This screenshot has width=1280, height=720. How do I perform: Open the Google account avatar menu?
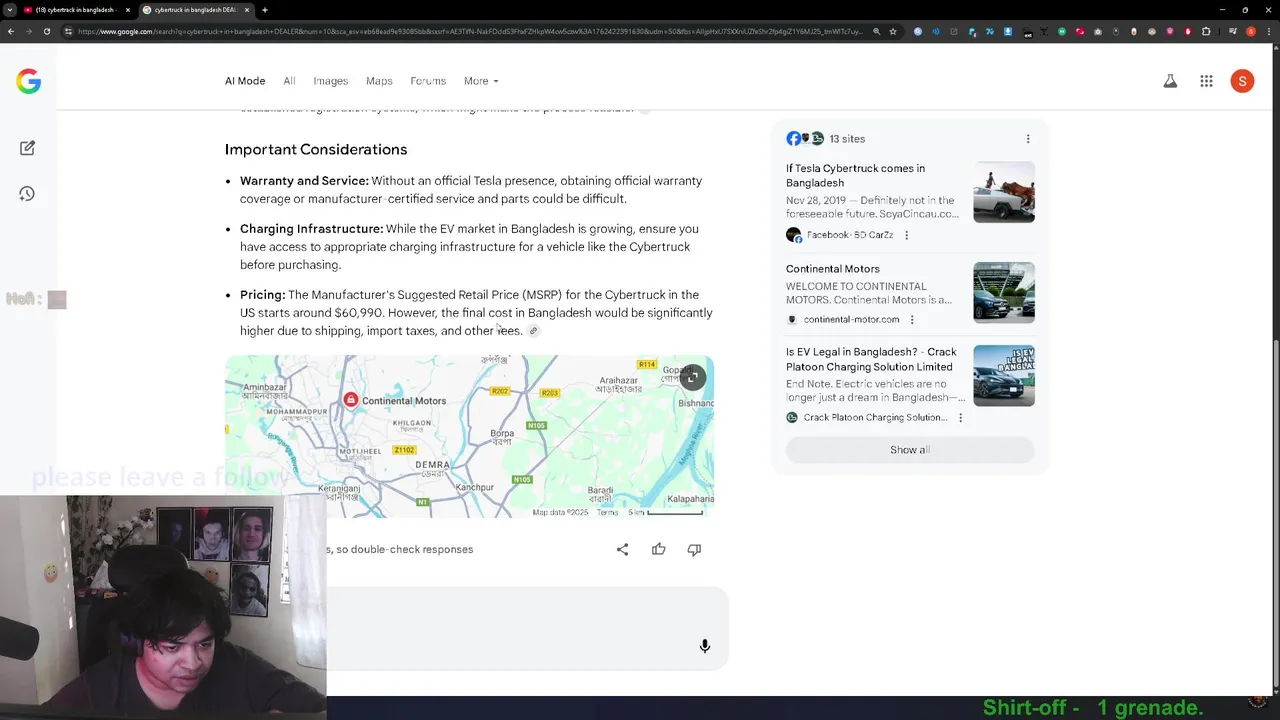(1242, 81)
